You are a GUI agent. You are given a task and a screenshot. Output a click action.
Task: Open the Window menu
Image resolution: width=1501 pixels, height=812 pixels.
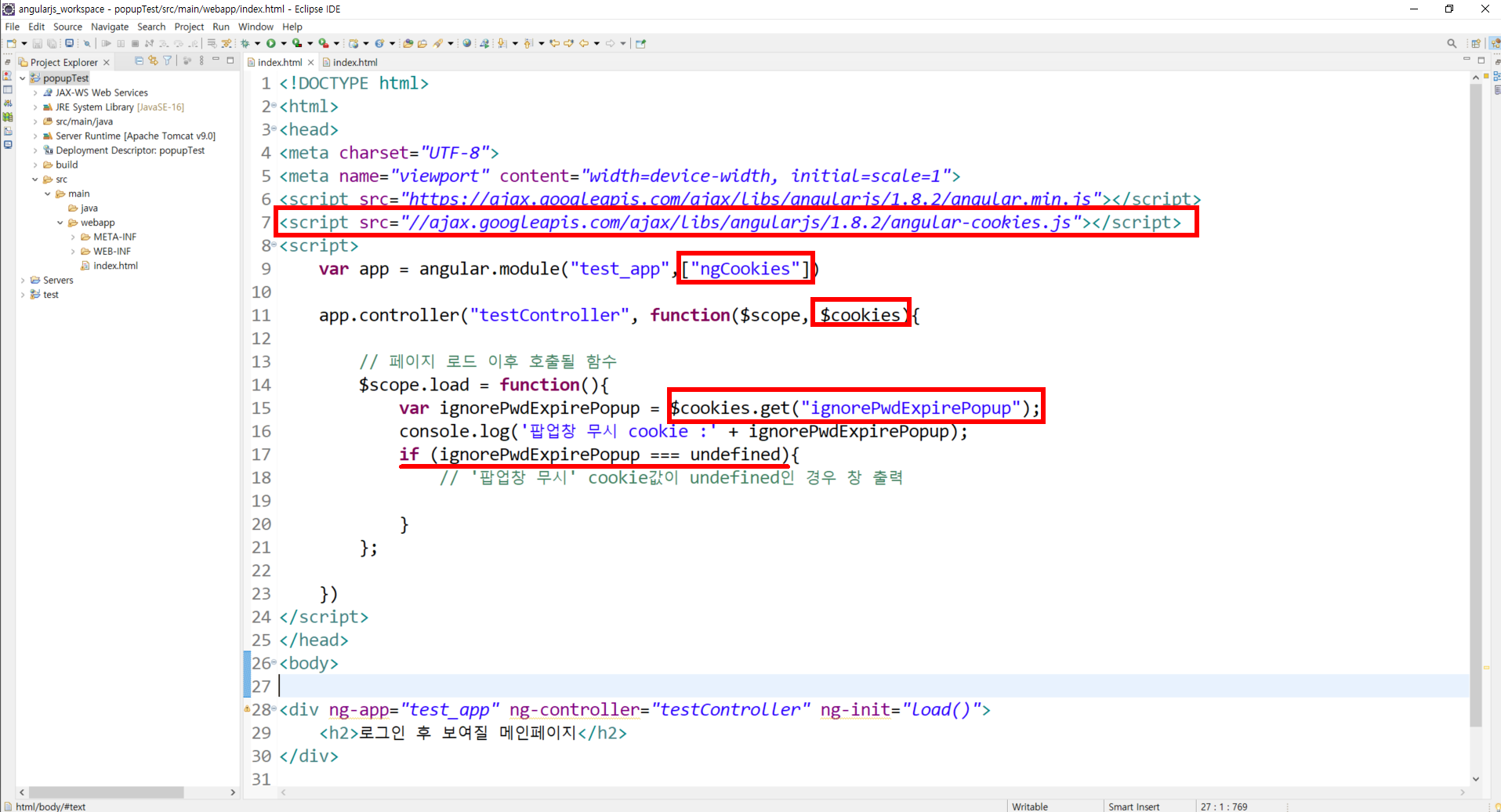click(256, 27)
